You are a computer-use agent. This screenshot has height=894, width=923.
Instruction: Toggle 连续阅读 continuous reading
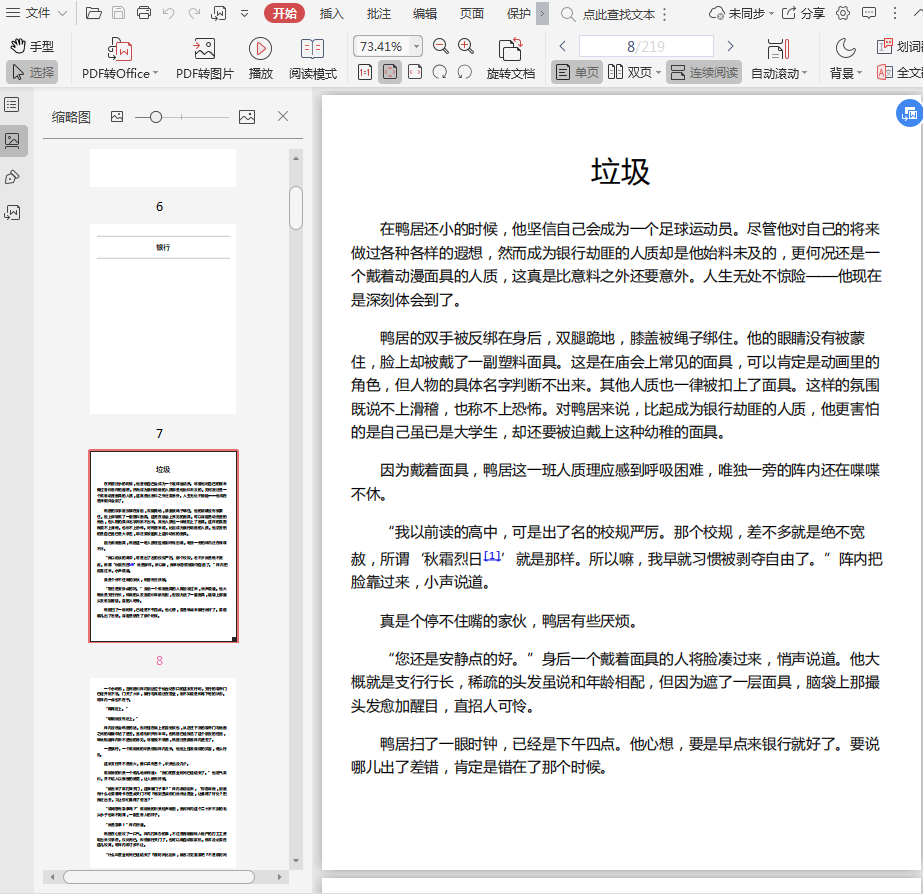(704, 72)
